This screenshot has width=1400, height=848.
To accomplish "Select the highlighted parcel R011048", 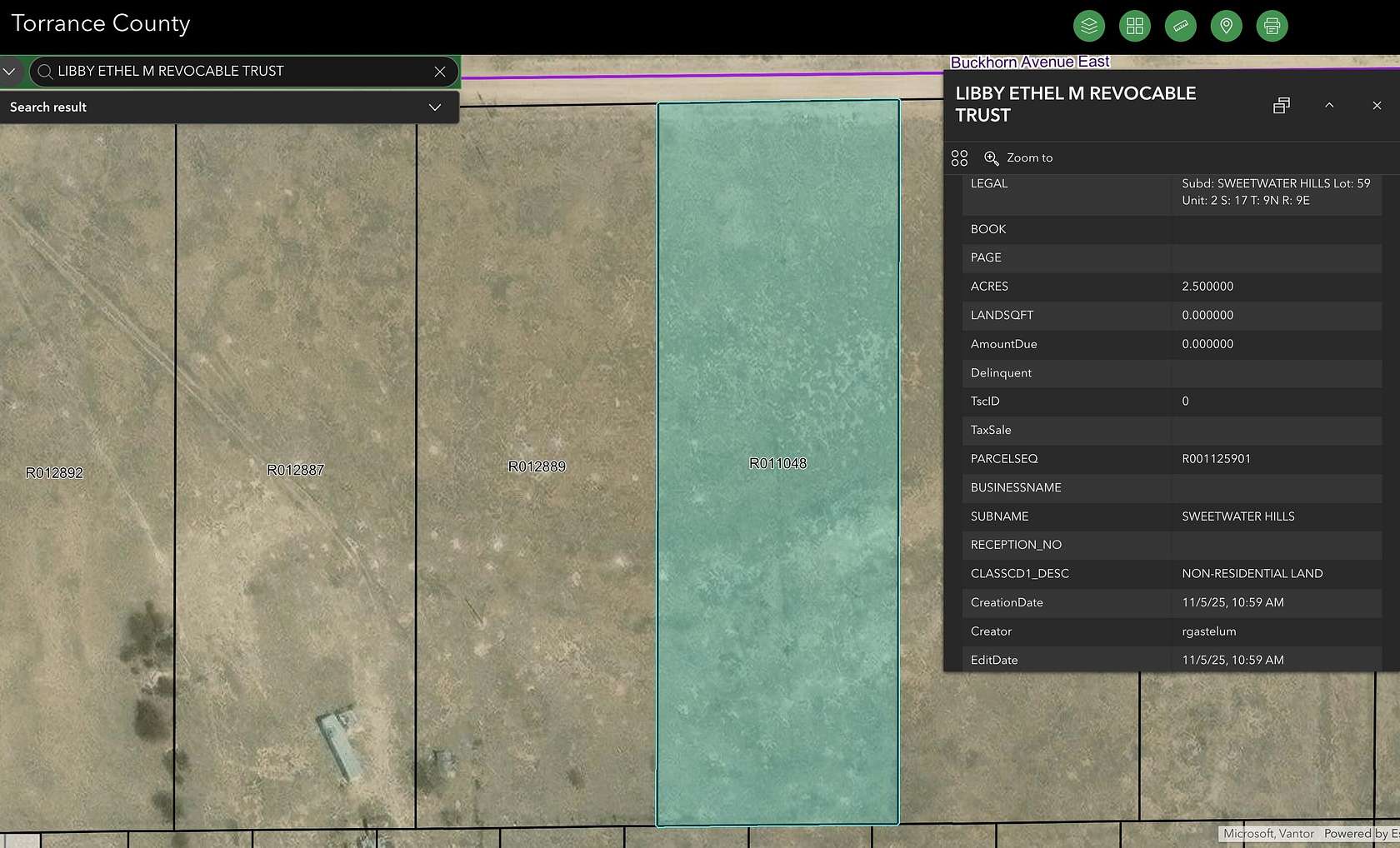I will pos(777,462).
